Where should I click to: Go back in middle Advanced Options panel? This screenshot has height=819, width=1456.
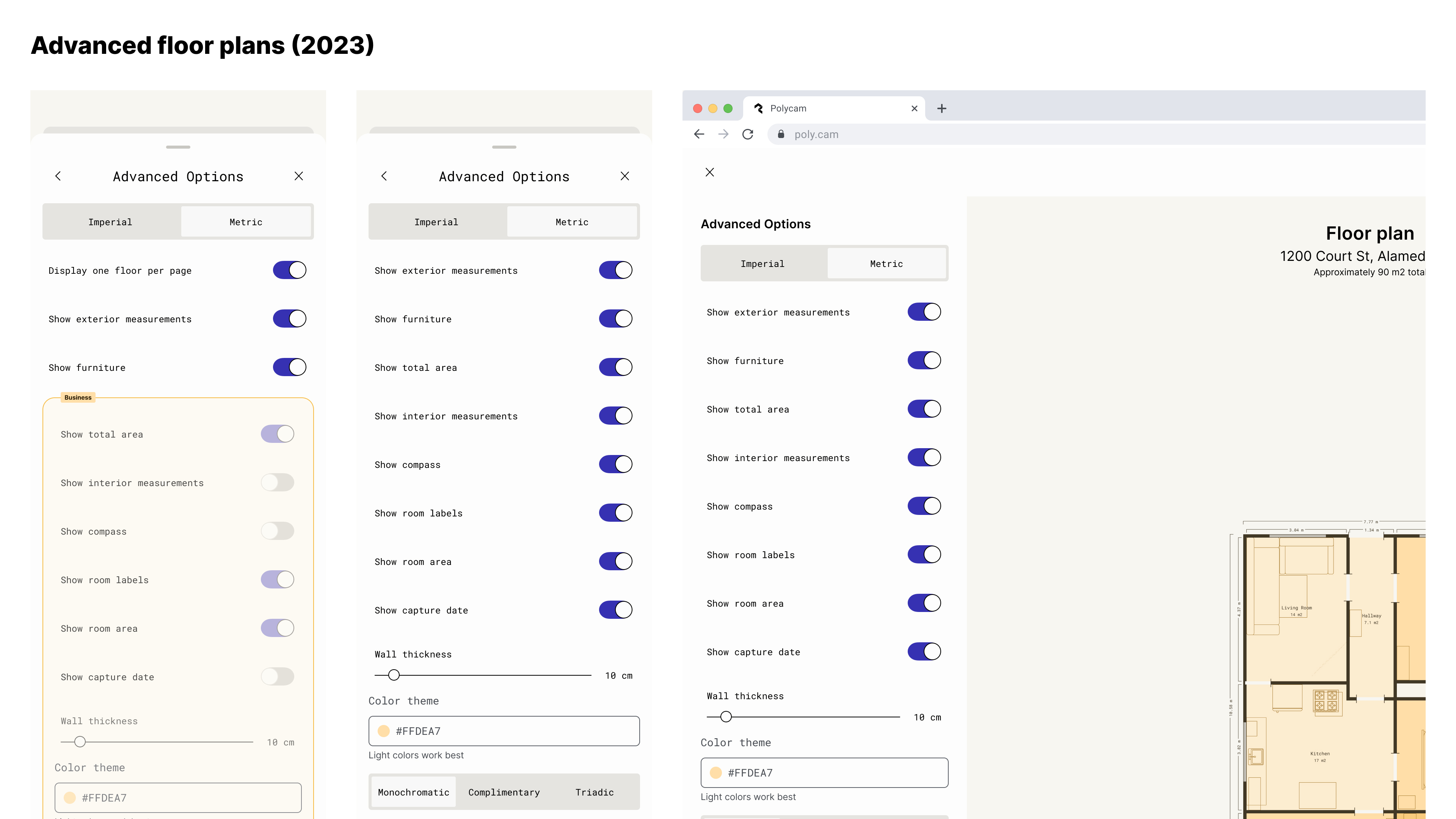tap(384, 176)
